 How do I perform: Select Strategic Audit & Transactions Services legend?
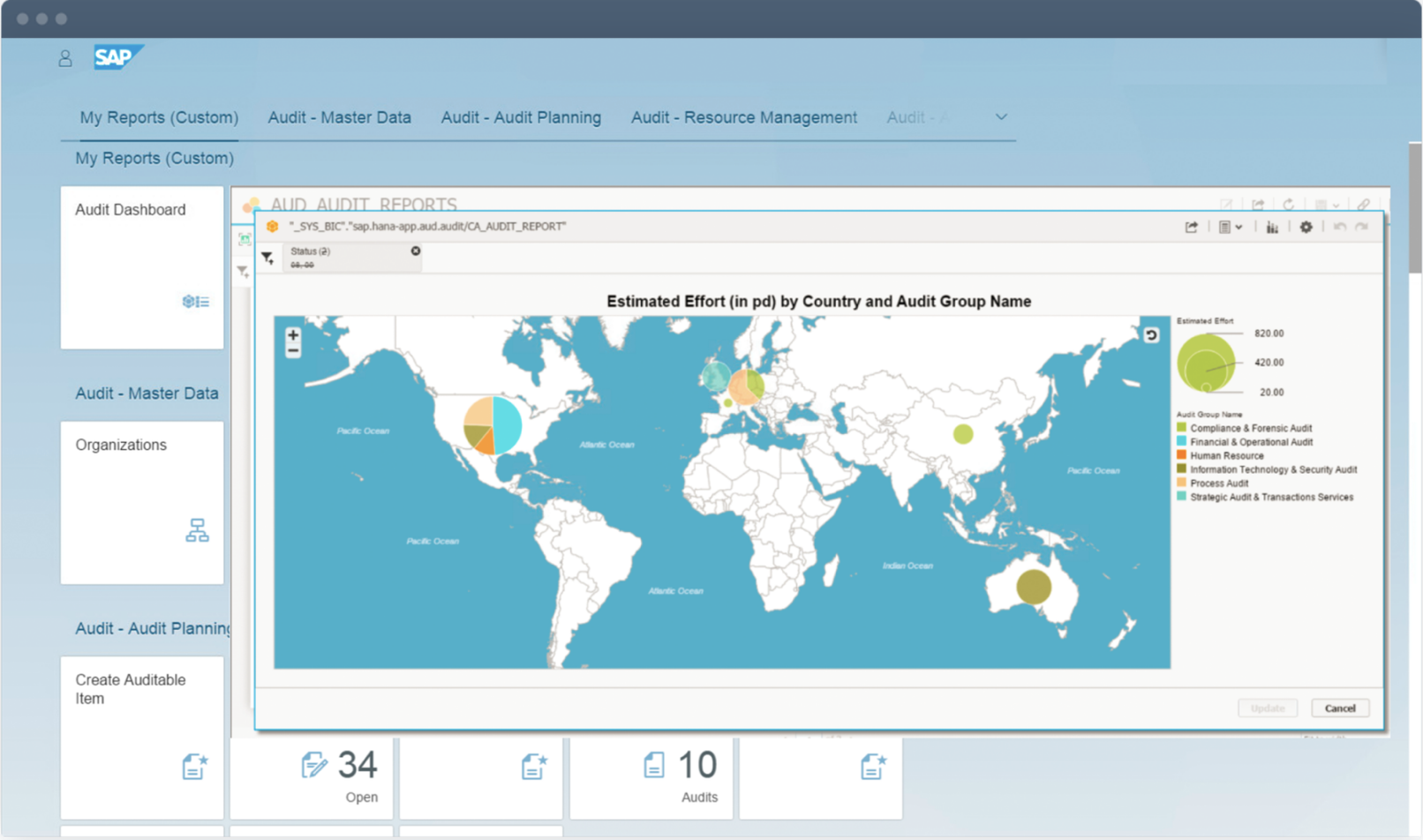click(x=1265, y=497)
